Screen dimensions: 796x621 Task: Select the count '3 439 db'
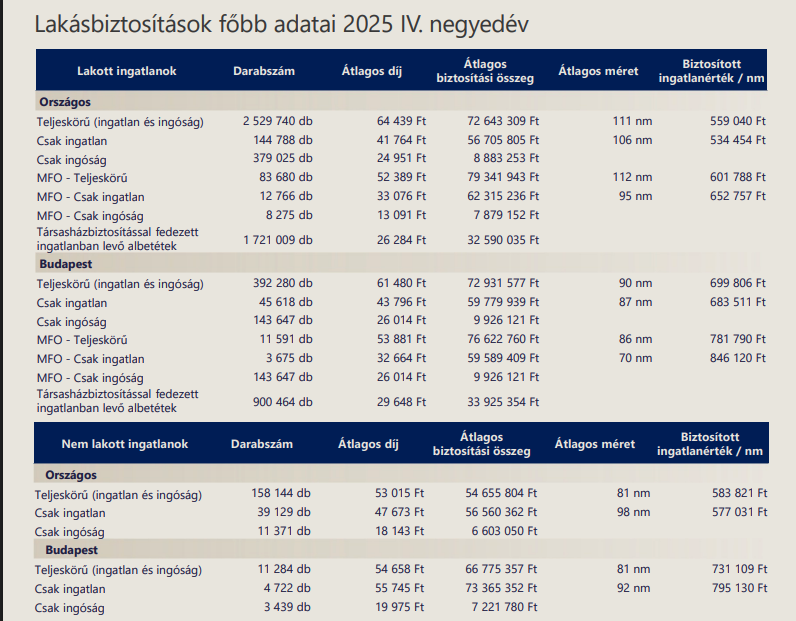tap(287, 607)
